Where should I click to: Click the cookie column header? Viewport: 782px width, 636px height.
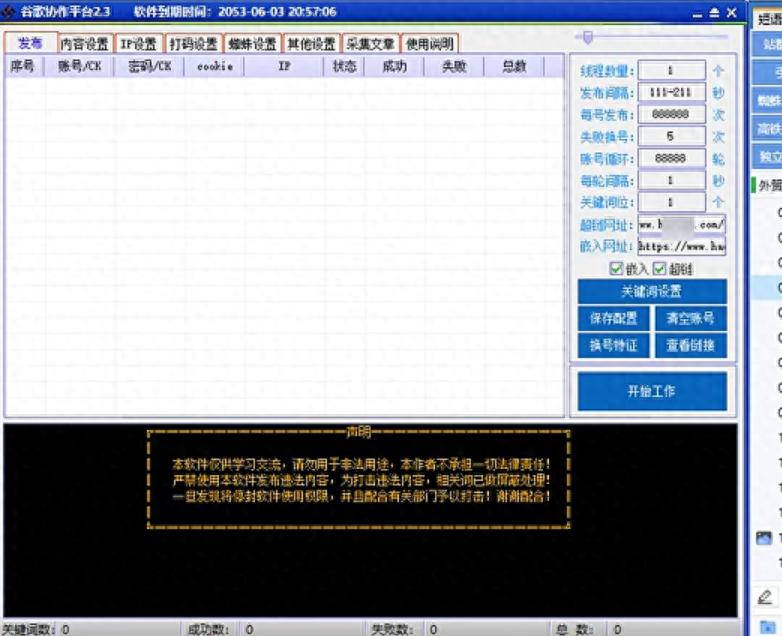[214, 66]
